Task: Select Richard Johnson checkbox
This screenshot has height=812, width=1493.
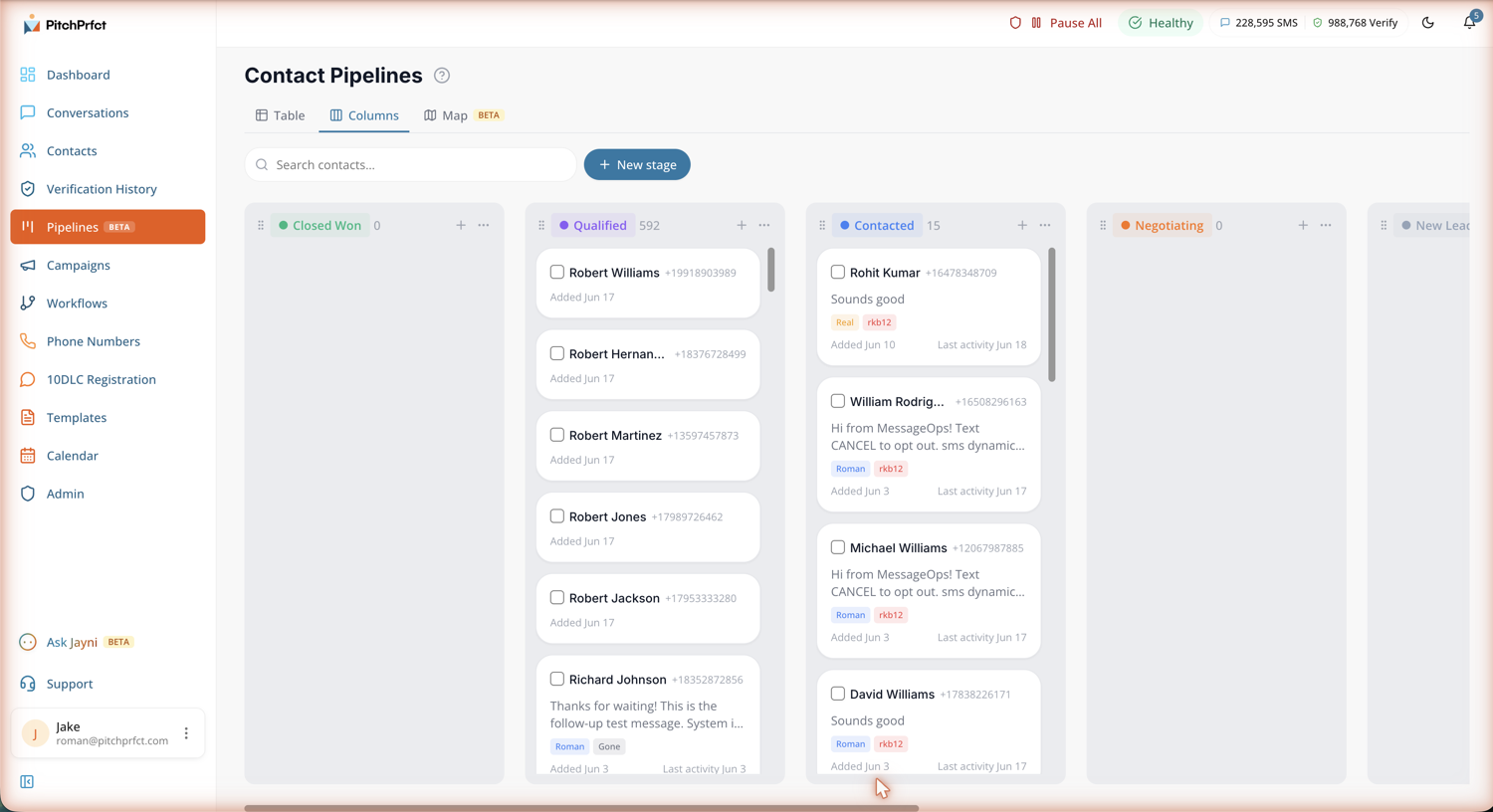Action: tap(557, 680)
